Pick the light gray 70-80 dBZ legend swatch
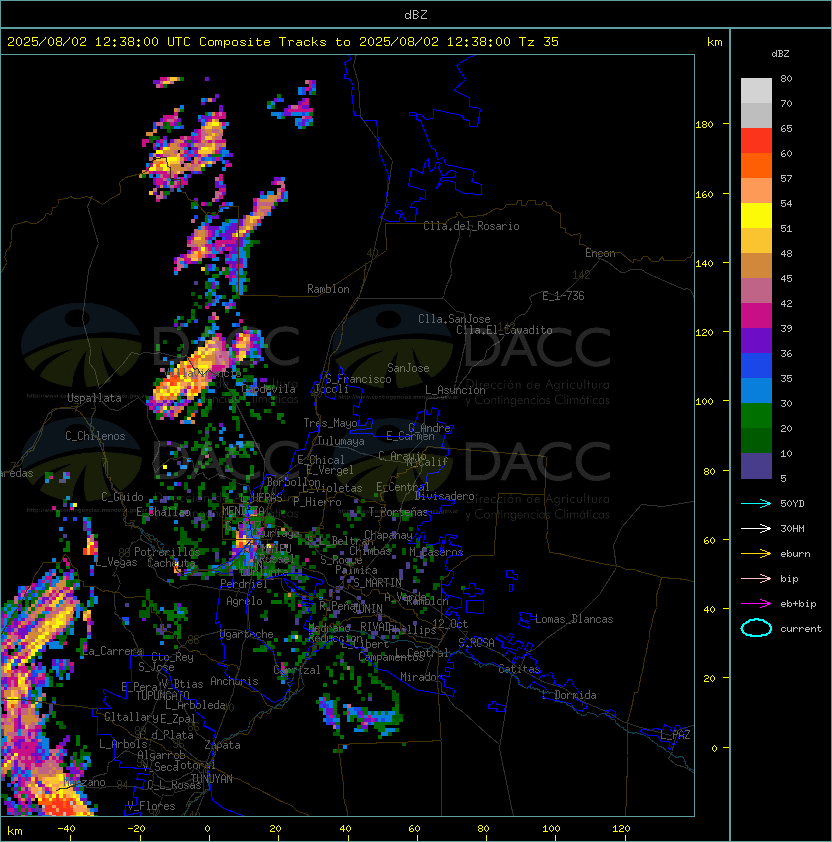The width and height of the screenshot is (832, 842). click(756, 91)
